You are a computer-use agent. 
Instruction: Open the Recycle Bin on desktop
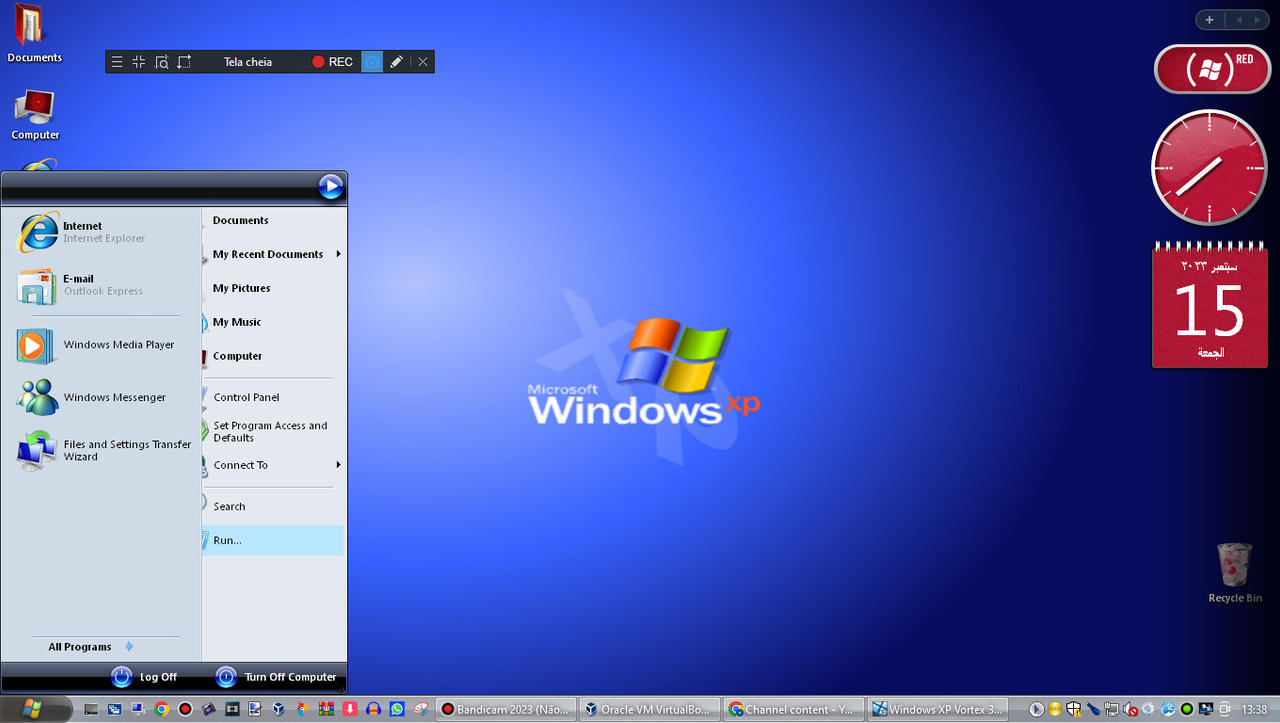pyautogui.click(x=1235, y=573)
